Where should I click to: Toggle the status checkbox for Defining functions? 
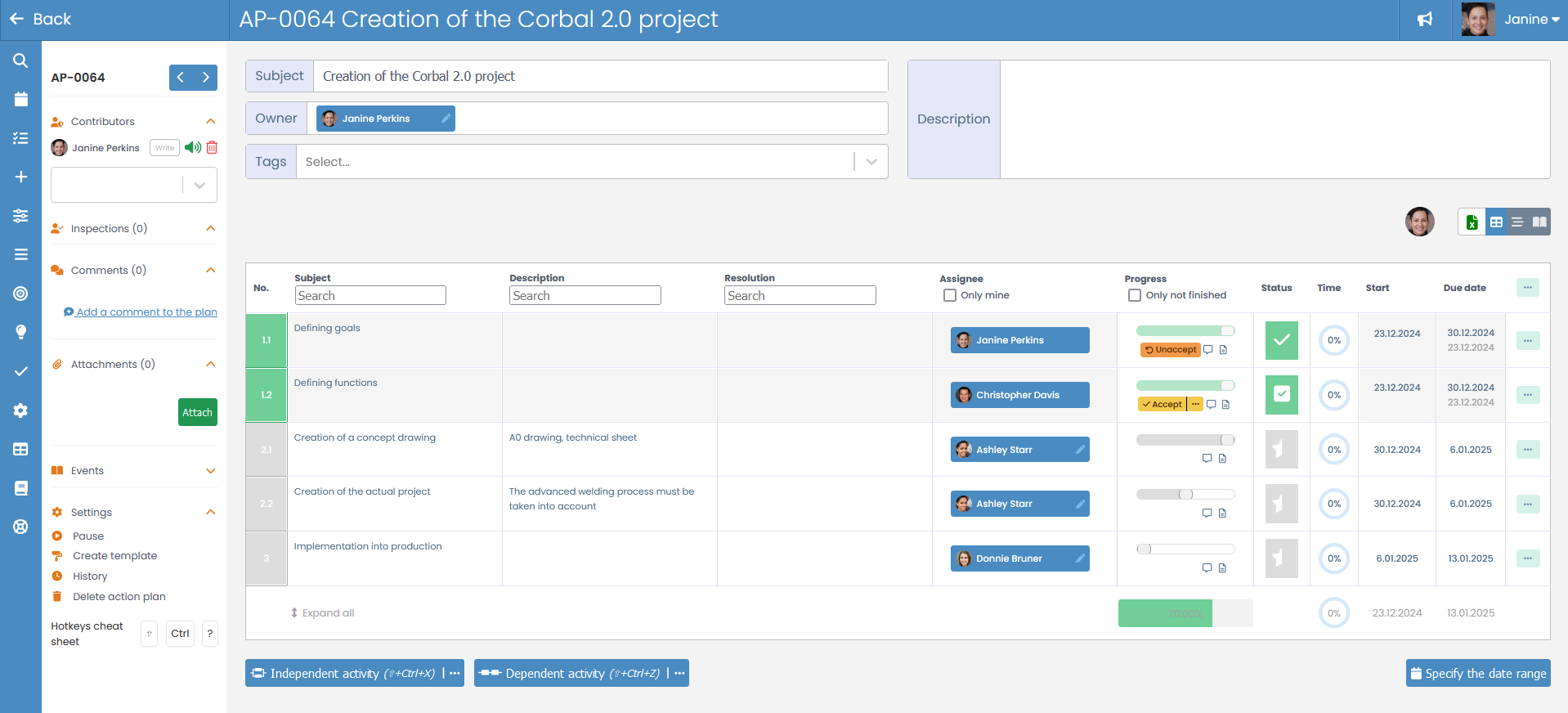(1281, 395)
